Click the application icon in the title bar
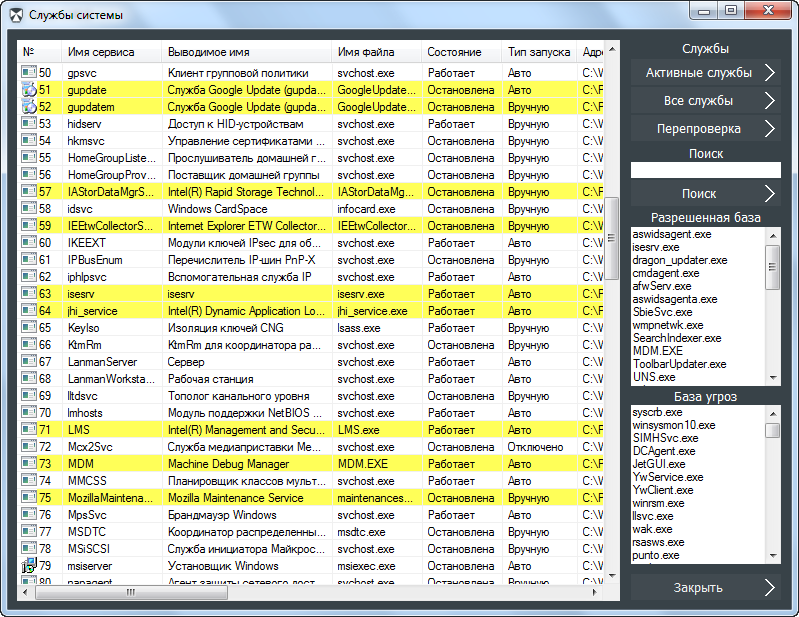 click(x=15, y=14)
